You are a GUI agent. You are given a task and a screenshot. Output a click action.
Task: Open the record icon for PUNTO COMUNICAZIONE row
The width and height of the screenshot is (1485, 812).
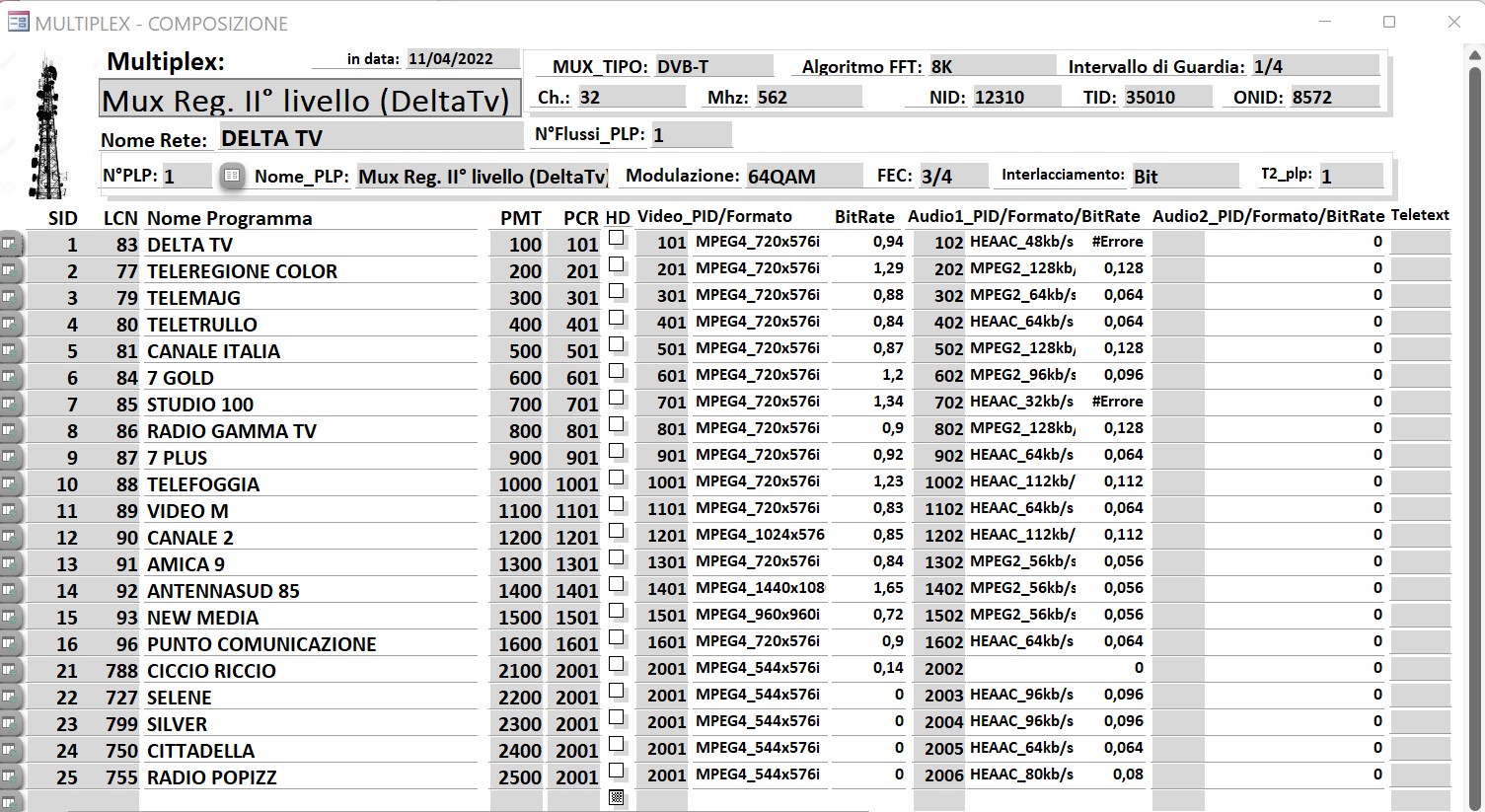pos(10,643)
